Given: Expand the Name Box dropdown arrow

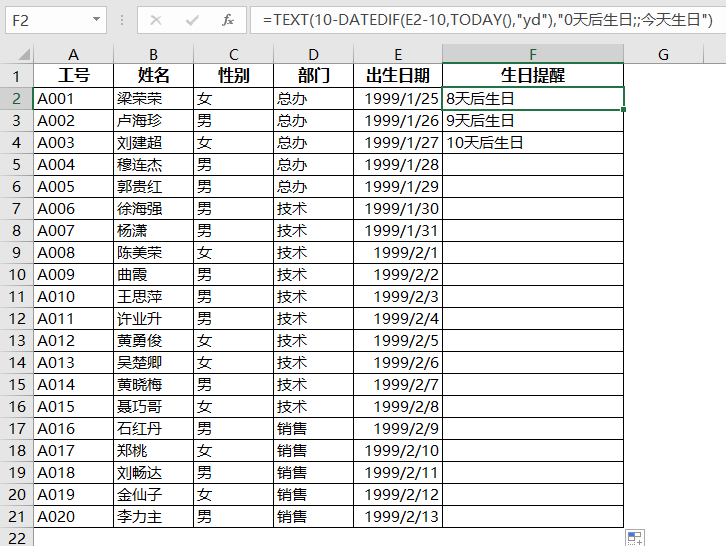Looking at the screenshot, I should pyautogui.click(x=96, y=20).
